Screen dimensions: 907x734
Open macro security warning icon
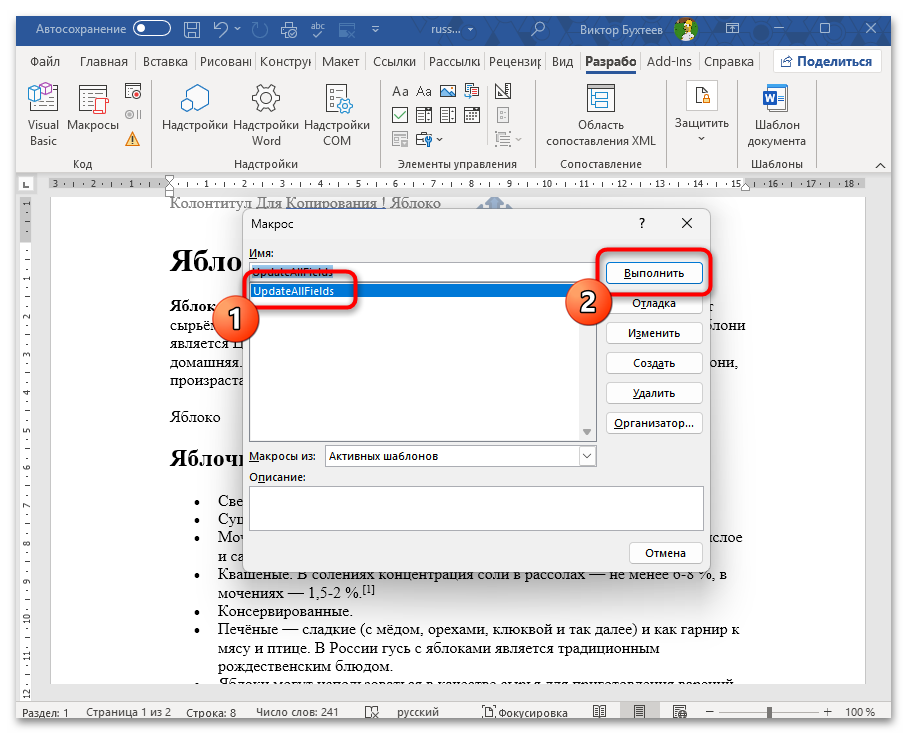(132, 139)
